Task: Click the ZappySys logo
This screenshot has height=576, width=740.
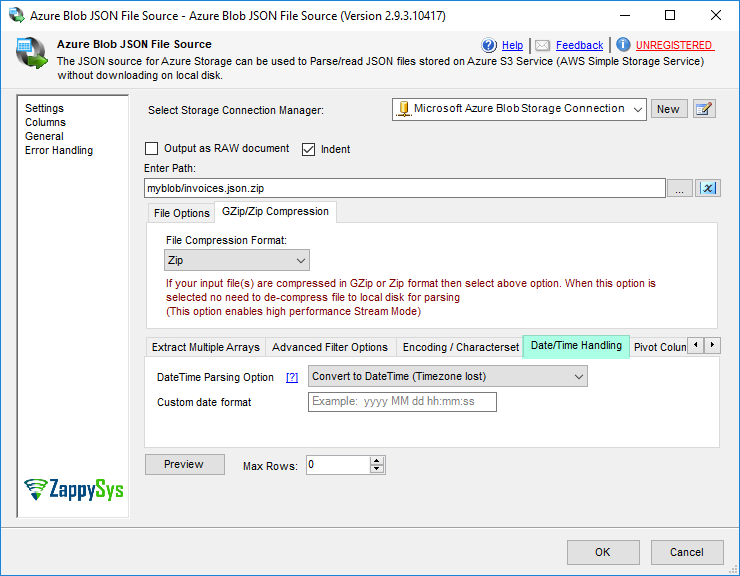Action: (x=74, y=489)
